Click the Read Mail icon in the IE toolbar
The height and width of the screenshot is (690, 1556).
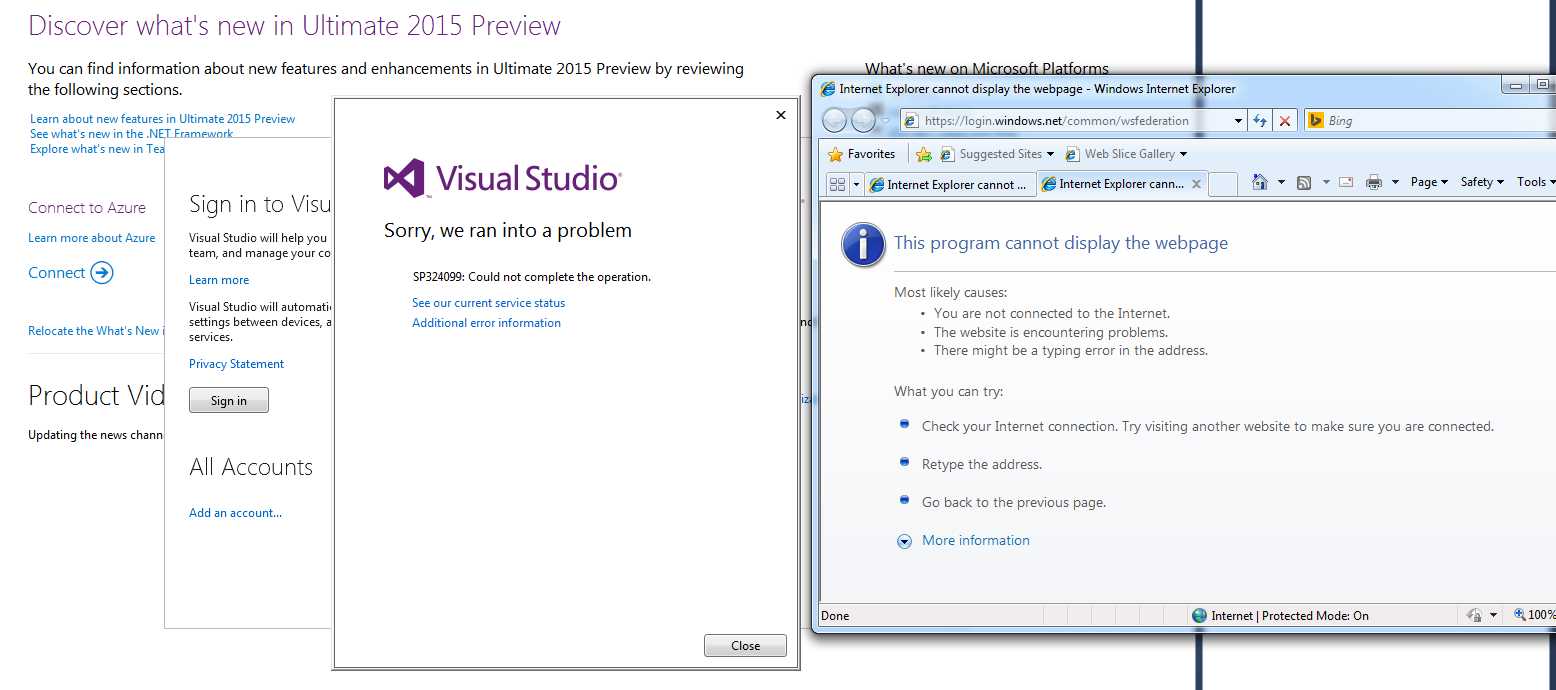1346,182
